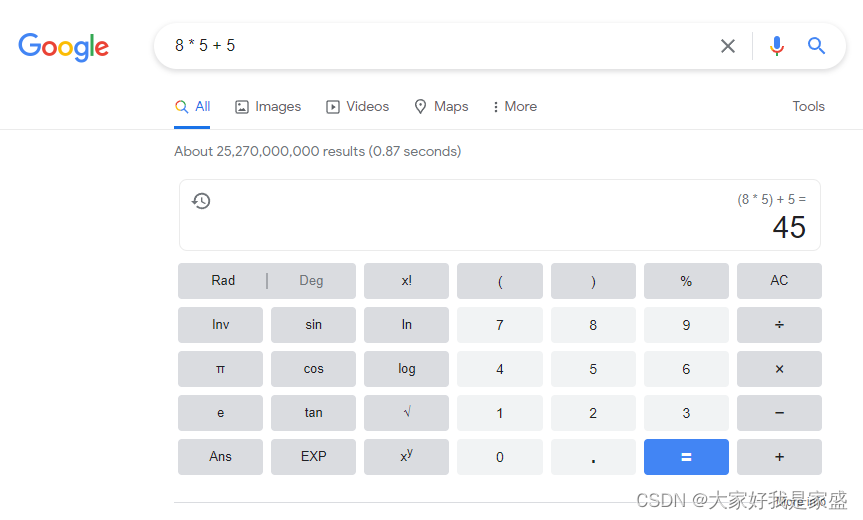Screen dimensions: 863x520
Task: Click the expression (8 * 5) + 5 =
Action: click(772, 199)
